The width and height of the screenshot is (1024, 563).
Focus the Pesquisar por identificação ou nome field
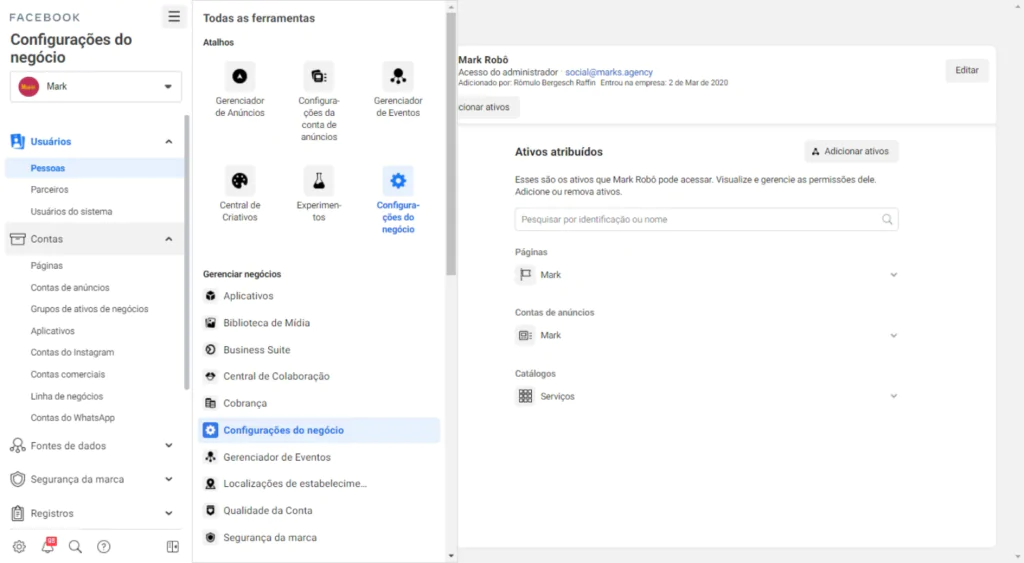706,219
